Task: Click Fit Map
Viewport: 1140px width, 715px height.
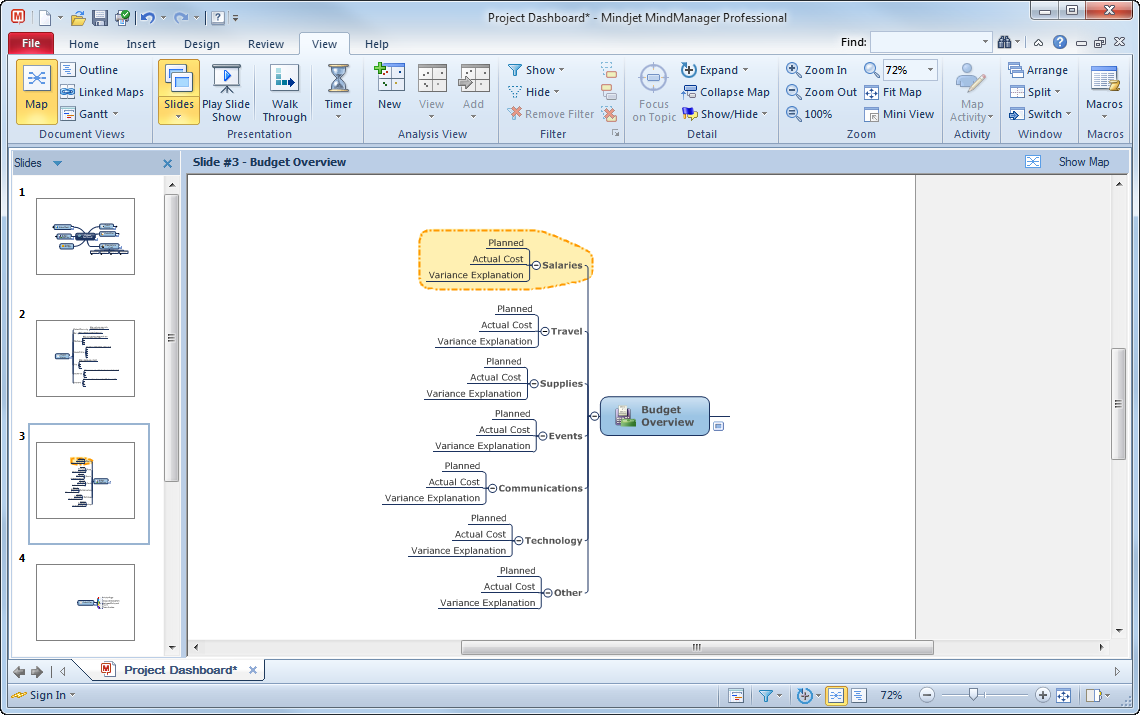Action: tap(893, 92)
